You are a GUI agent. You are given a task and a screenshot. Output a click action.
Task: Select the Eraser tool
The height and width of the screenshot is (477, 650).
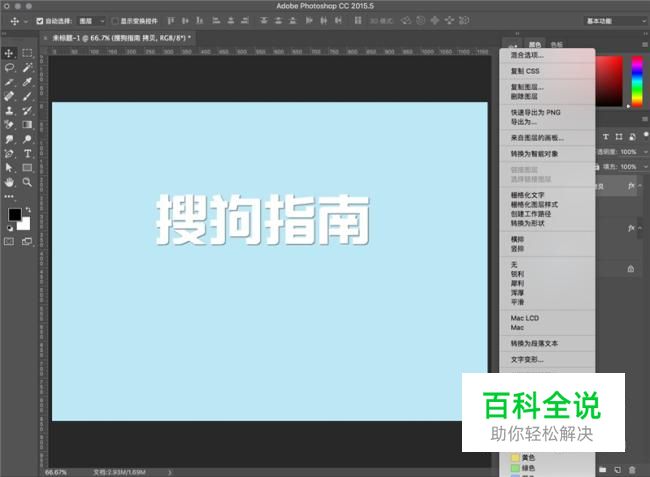tap(9, 125)
